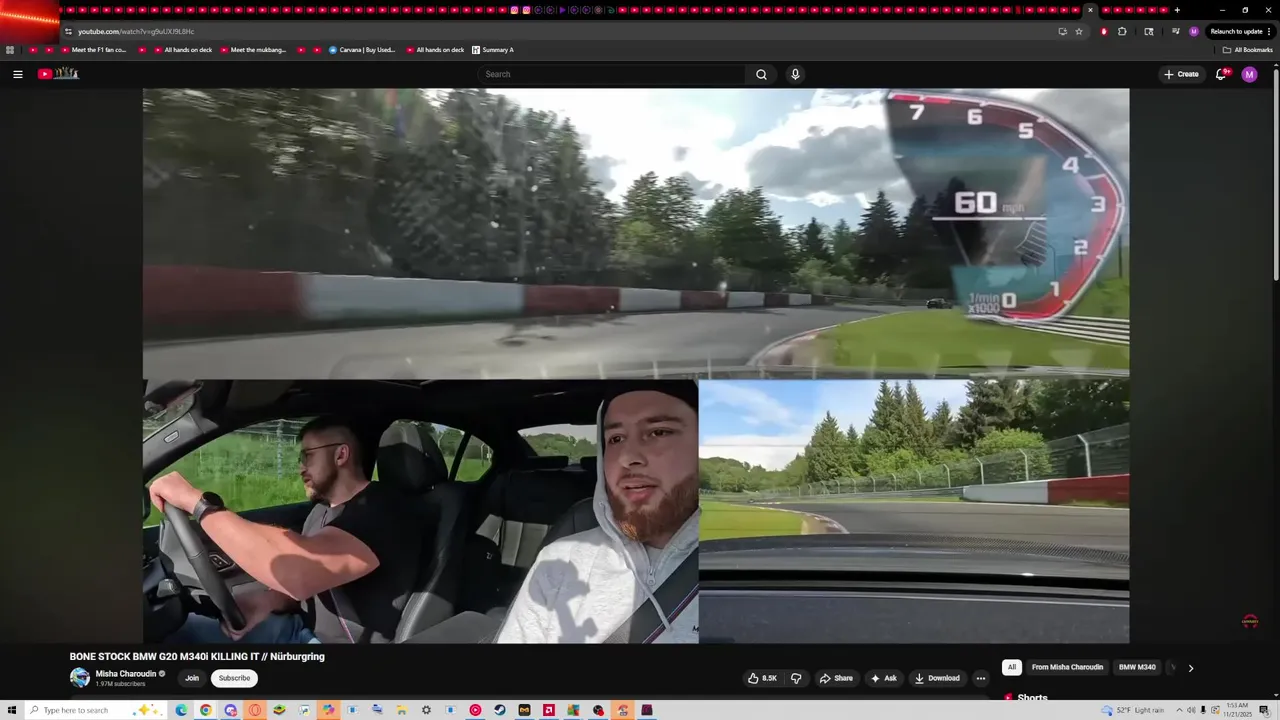Image resolution: width=1280 pixels, height=720 pixels.
Task: Select the All filter chip
Action: [1011, 667]
